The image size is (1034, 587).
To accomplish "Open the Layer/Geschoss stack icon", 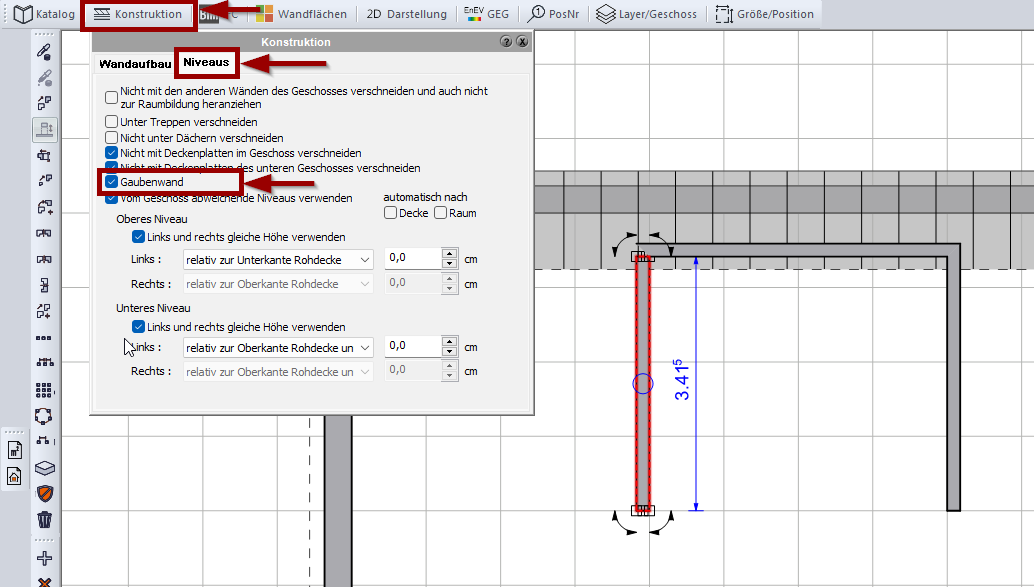I will click(x=605, y=14).
